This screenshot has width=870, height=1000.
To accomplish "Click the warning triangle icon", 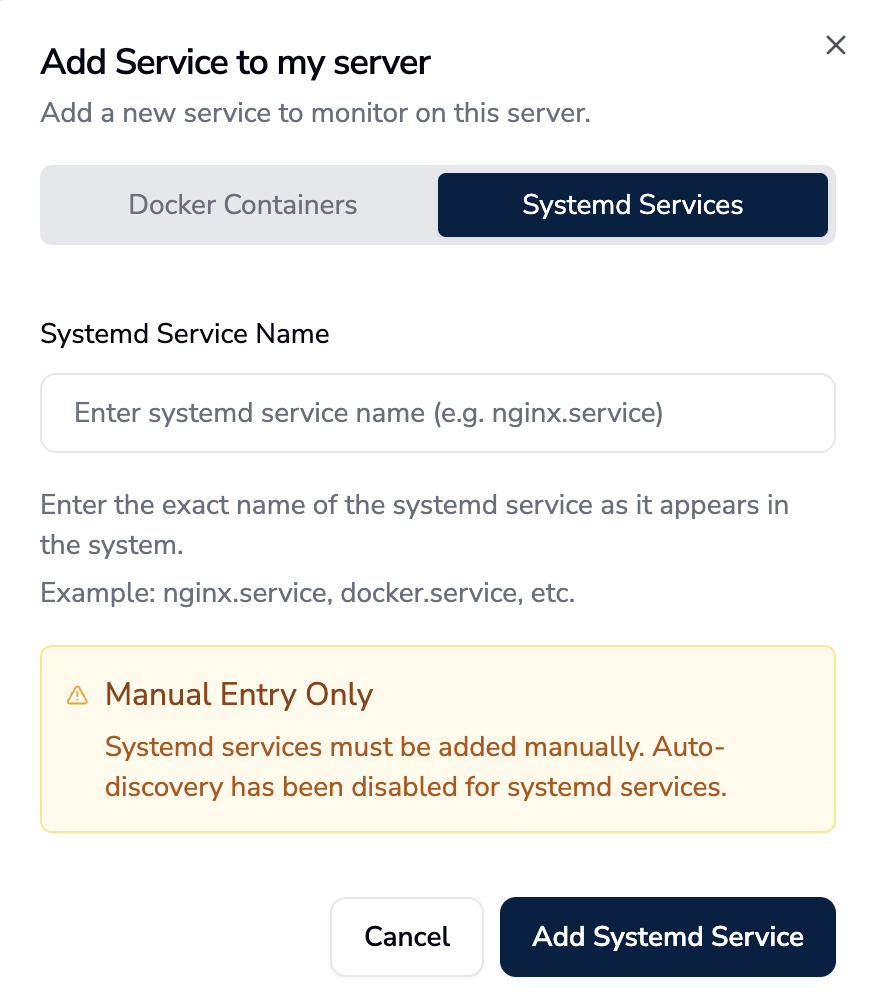I will (77, 695).
